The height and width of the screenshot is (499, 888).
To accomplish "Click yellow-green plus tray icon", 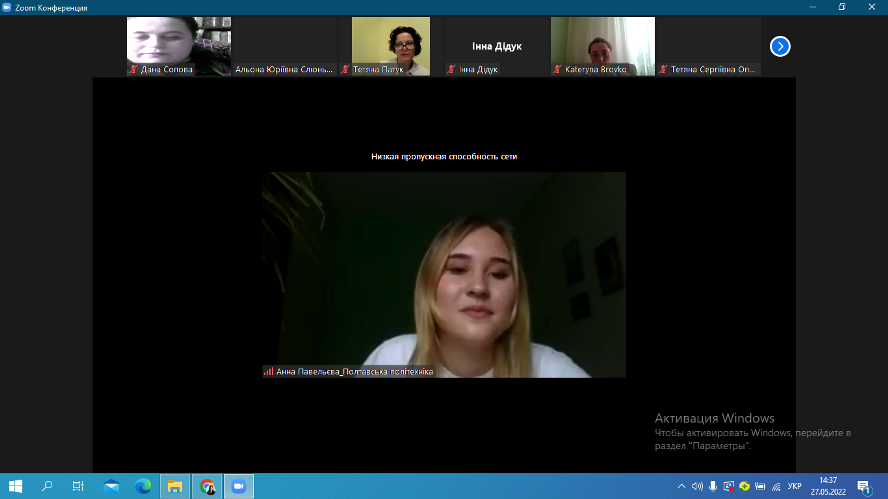I will [744, 486].
